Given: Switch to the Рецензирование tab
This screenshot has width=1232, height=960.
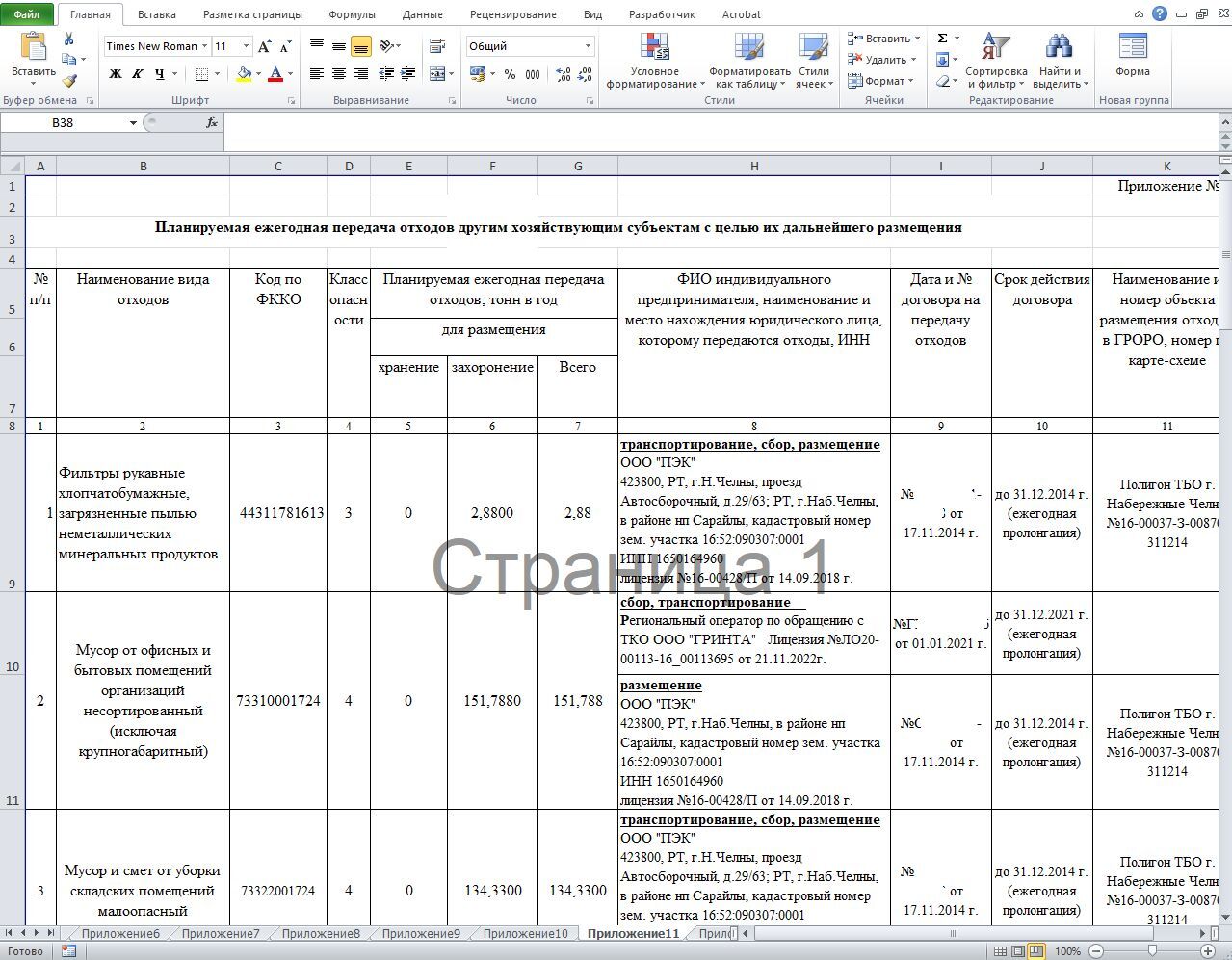Looking at the screenshot, I should click(513, 14).
